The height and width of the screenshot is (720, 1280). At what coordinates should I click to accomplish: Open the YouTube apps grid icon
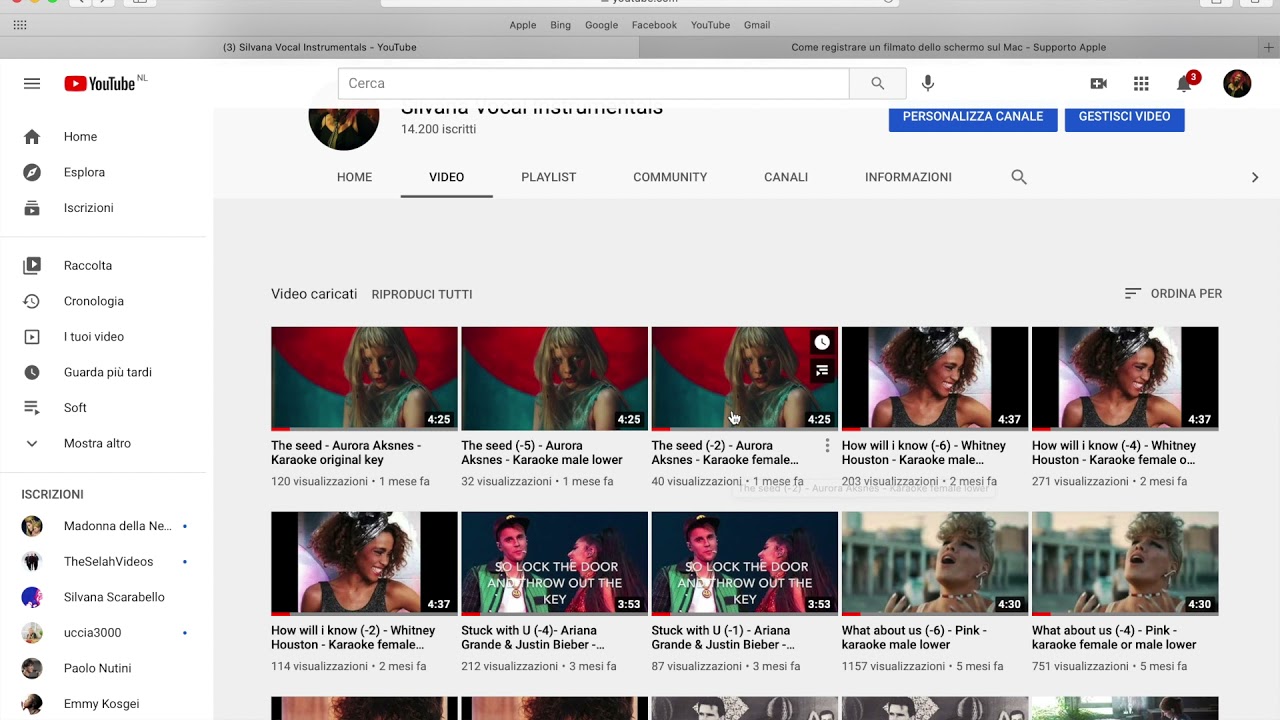1141,84
